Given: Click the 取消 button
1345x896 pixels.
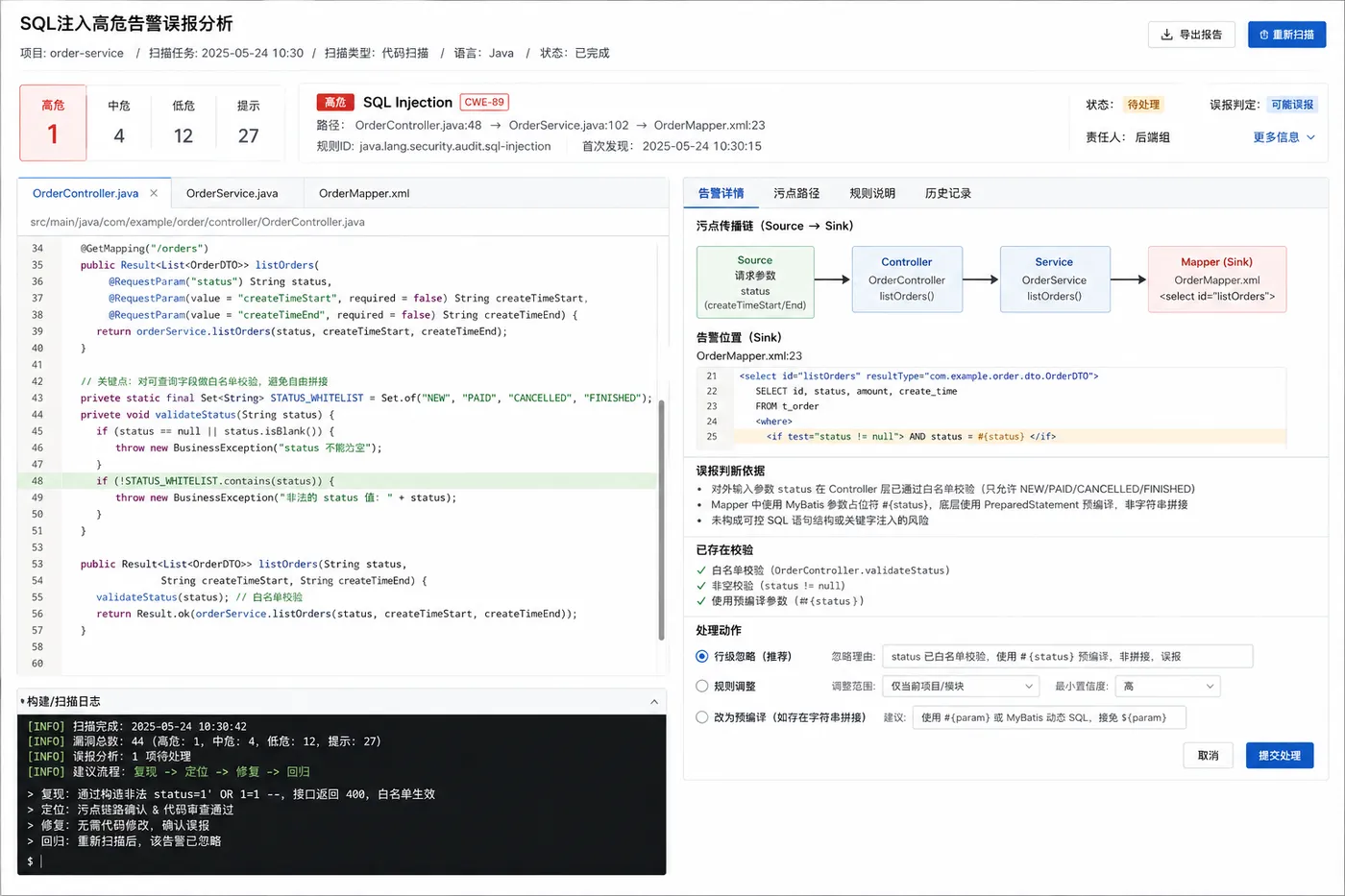Looking at the screenshot, I should click(1208, 756).
